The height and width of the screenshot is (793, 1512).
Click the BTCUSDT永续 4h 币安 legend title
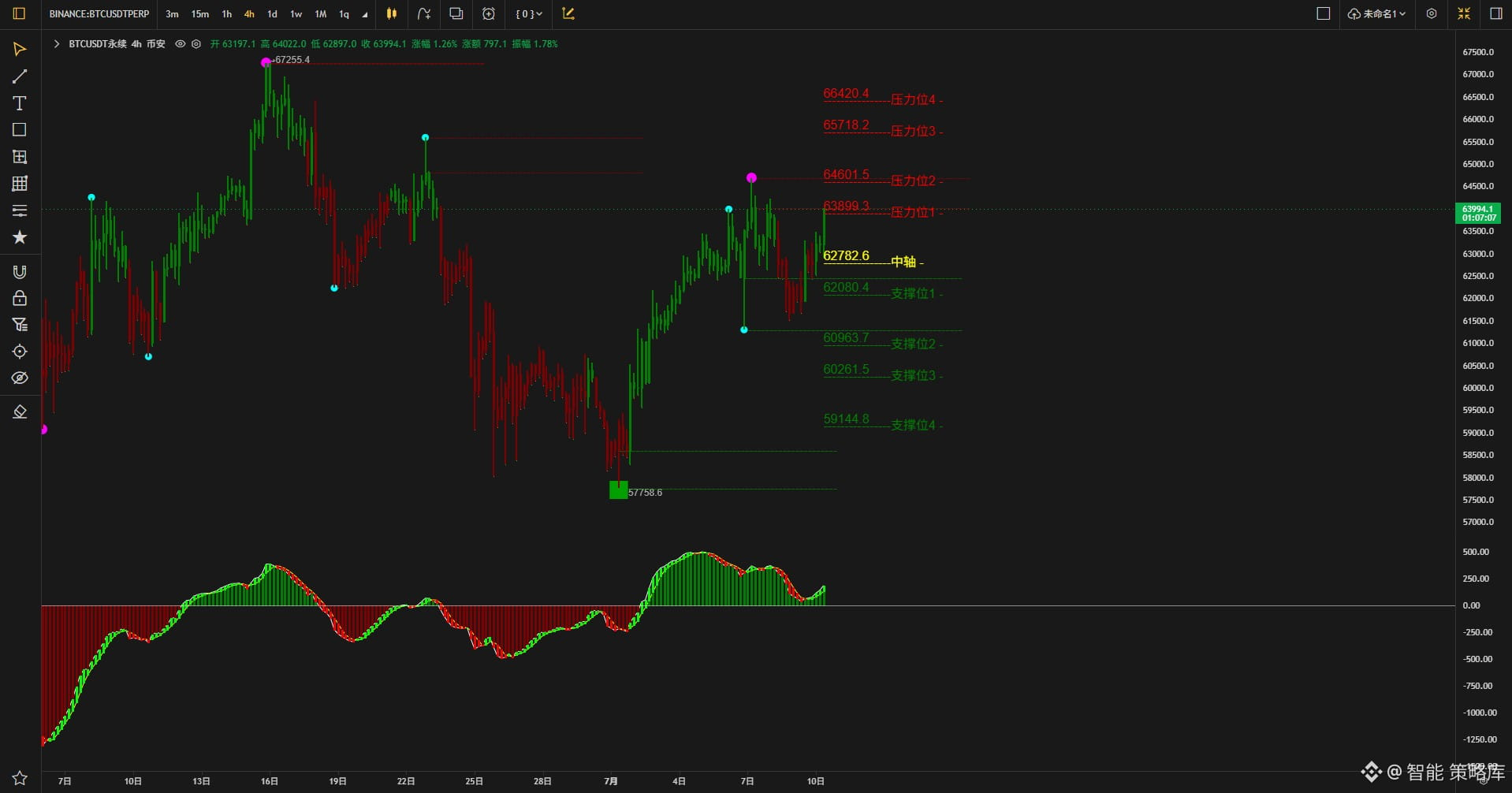point(117,44)
